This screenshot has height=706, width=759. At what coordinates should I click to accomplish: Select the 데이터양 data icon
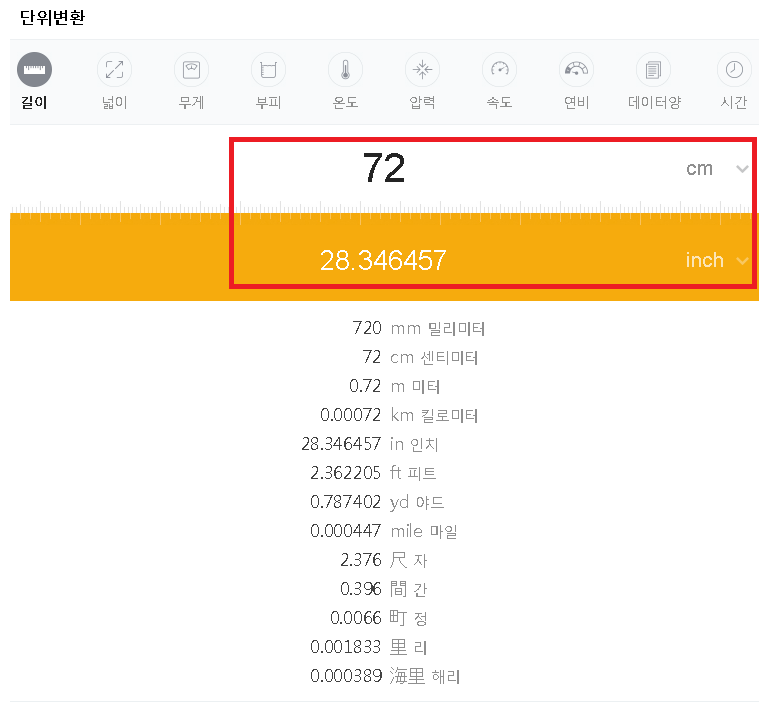point(653,70)
